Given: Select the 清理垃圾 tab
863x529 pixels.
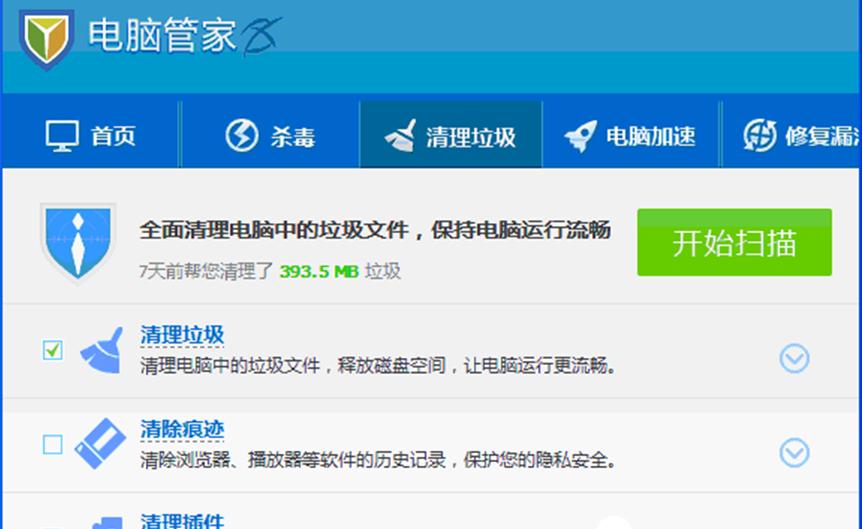Looking at the screenshot, I should click(451, 135).
